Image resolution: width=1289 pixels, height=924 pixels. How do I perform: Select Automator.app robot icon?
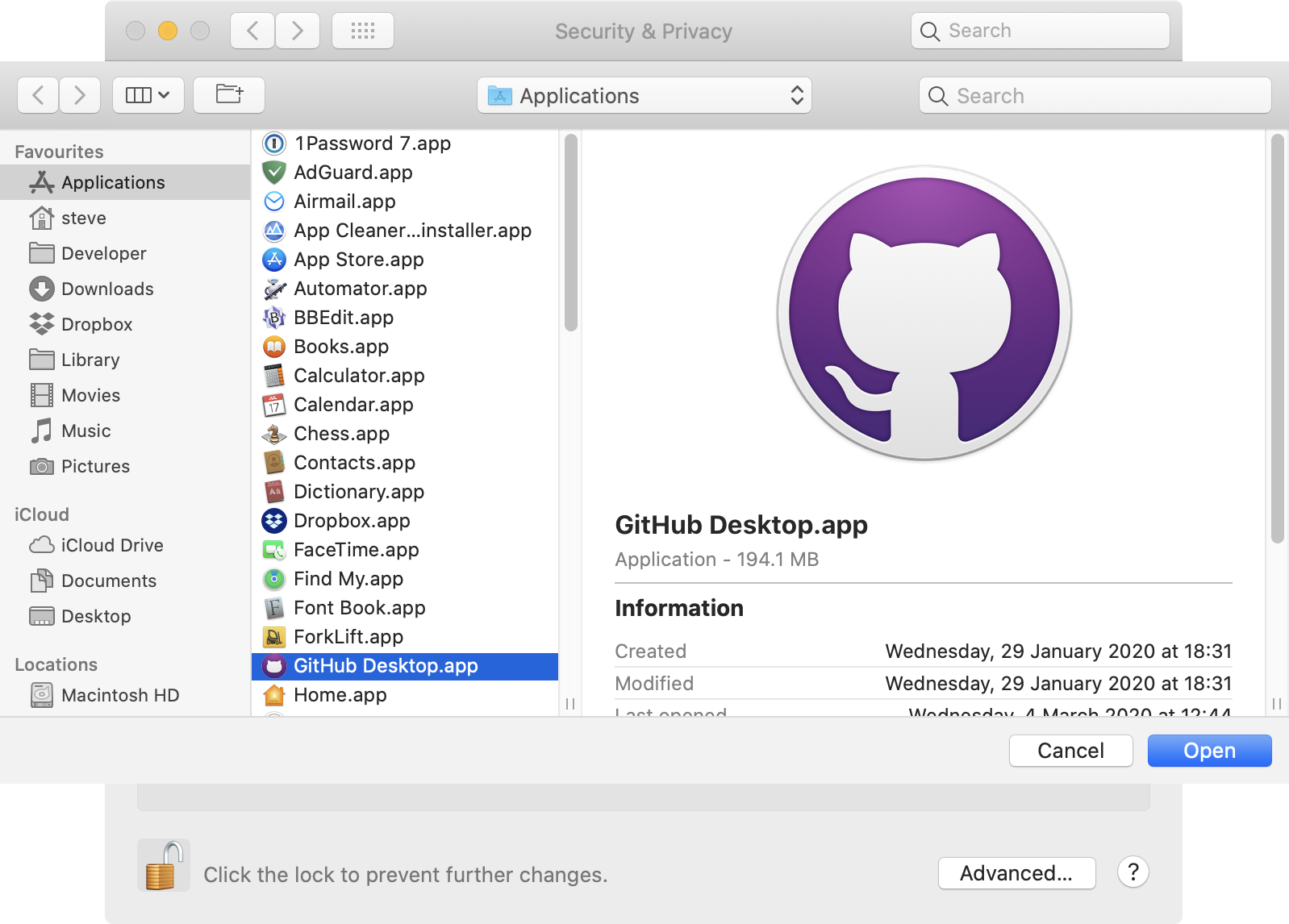point(274,289)
